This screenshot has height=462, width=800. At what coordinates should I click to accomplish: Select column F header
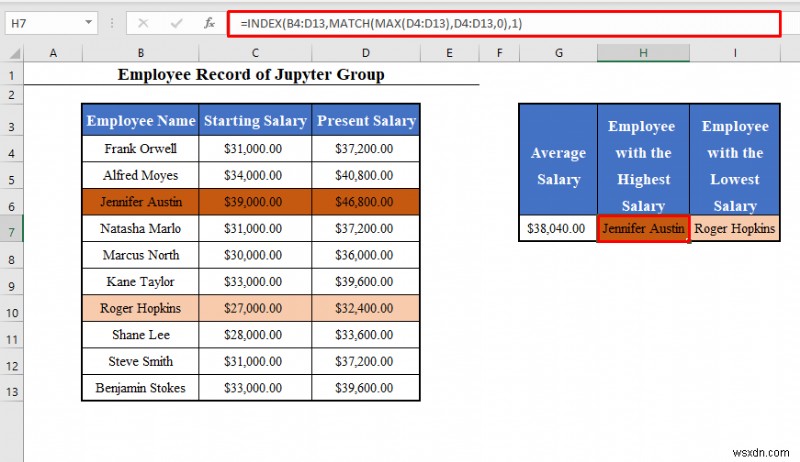click(x=499, y=53)
